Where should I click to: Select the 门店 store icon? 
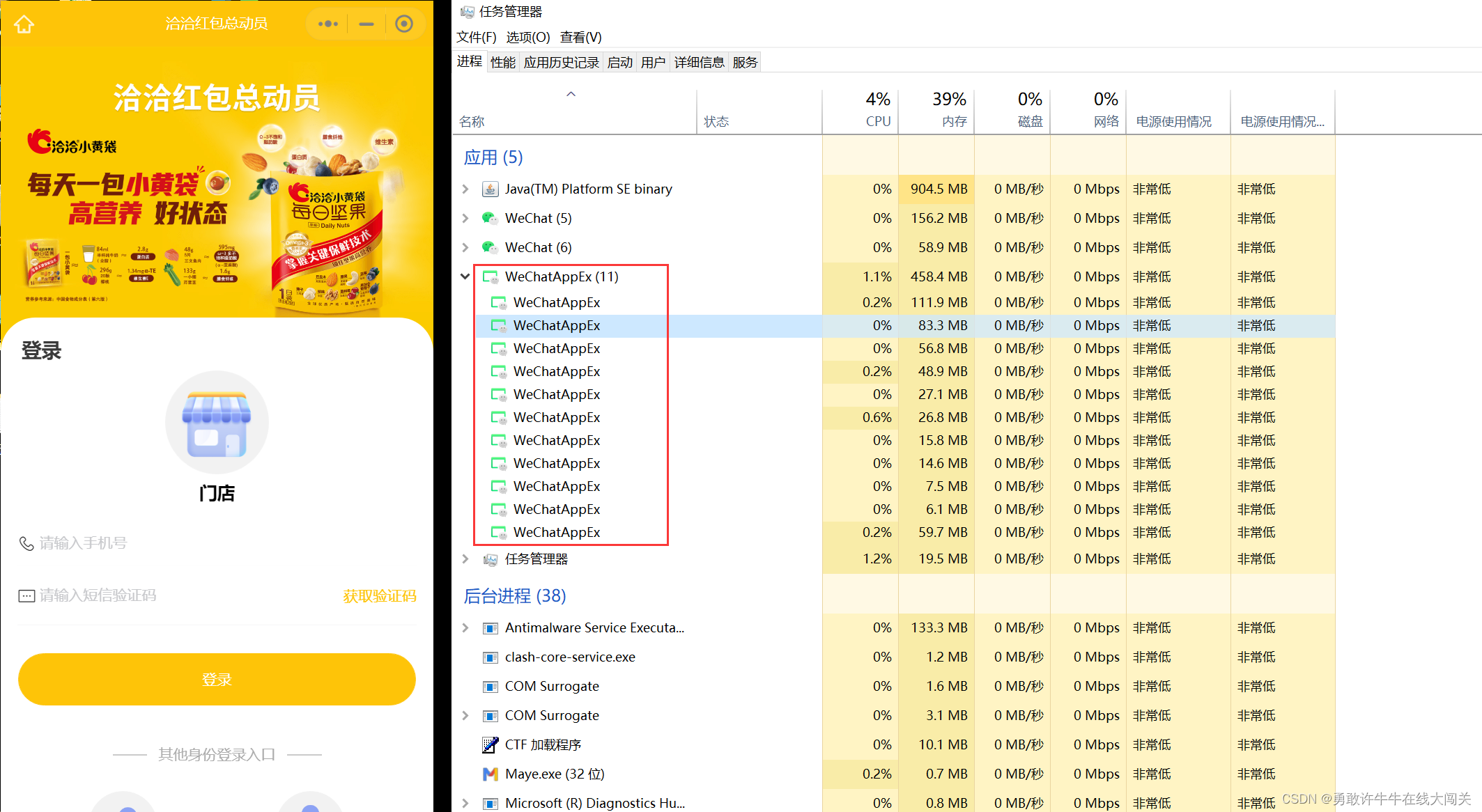click(217, 423)
